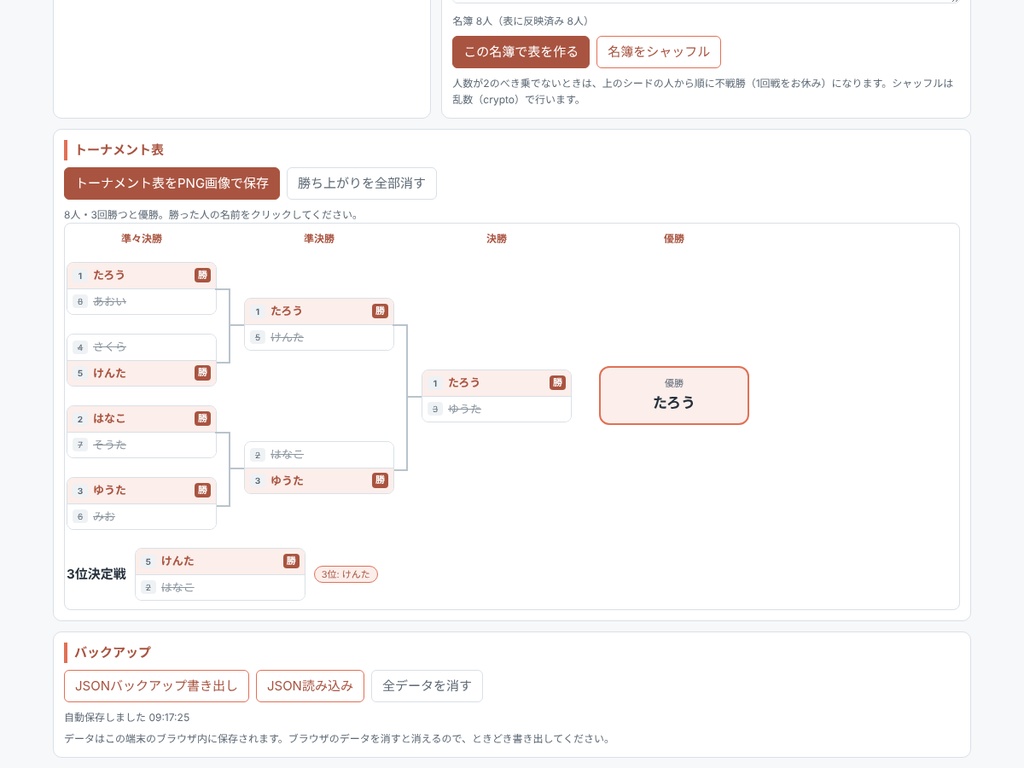Screen dimensions: 1024x768
Task: Click 勝 badge on semifinal たろう
Action: [379, 312]
